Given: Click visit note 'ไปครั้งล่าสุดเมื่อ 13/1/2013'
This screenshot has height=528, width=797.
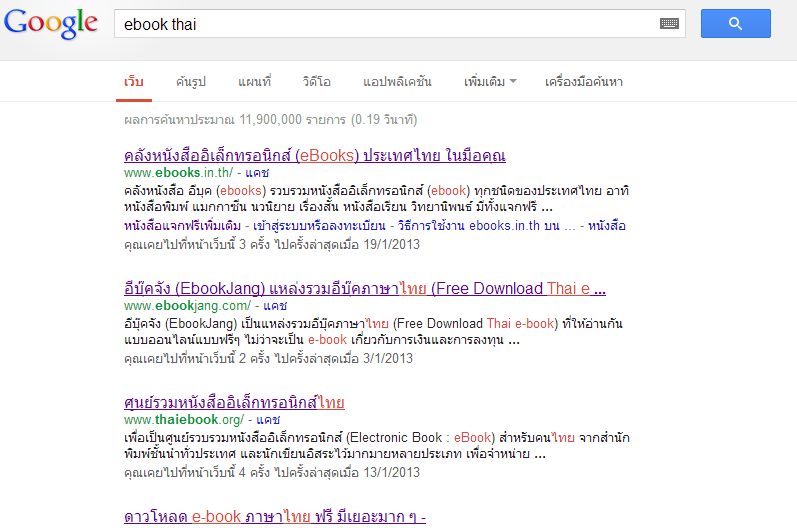Looking at the screenshot, I should pos(347,473).
